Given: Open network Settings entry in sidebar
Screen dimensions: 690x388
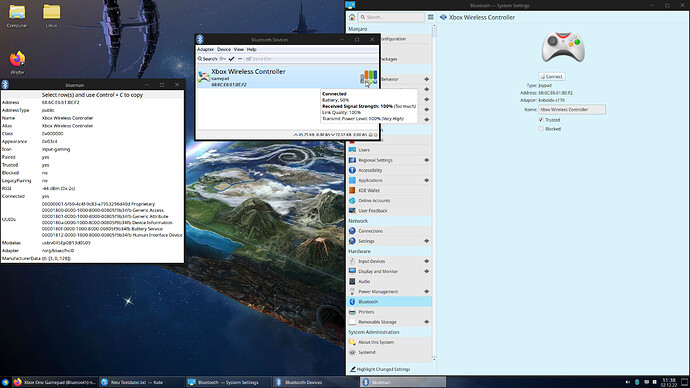Looking at the screenshot, I should point(389,241).
